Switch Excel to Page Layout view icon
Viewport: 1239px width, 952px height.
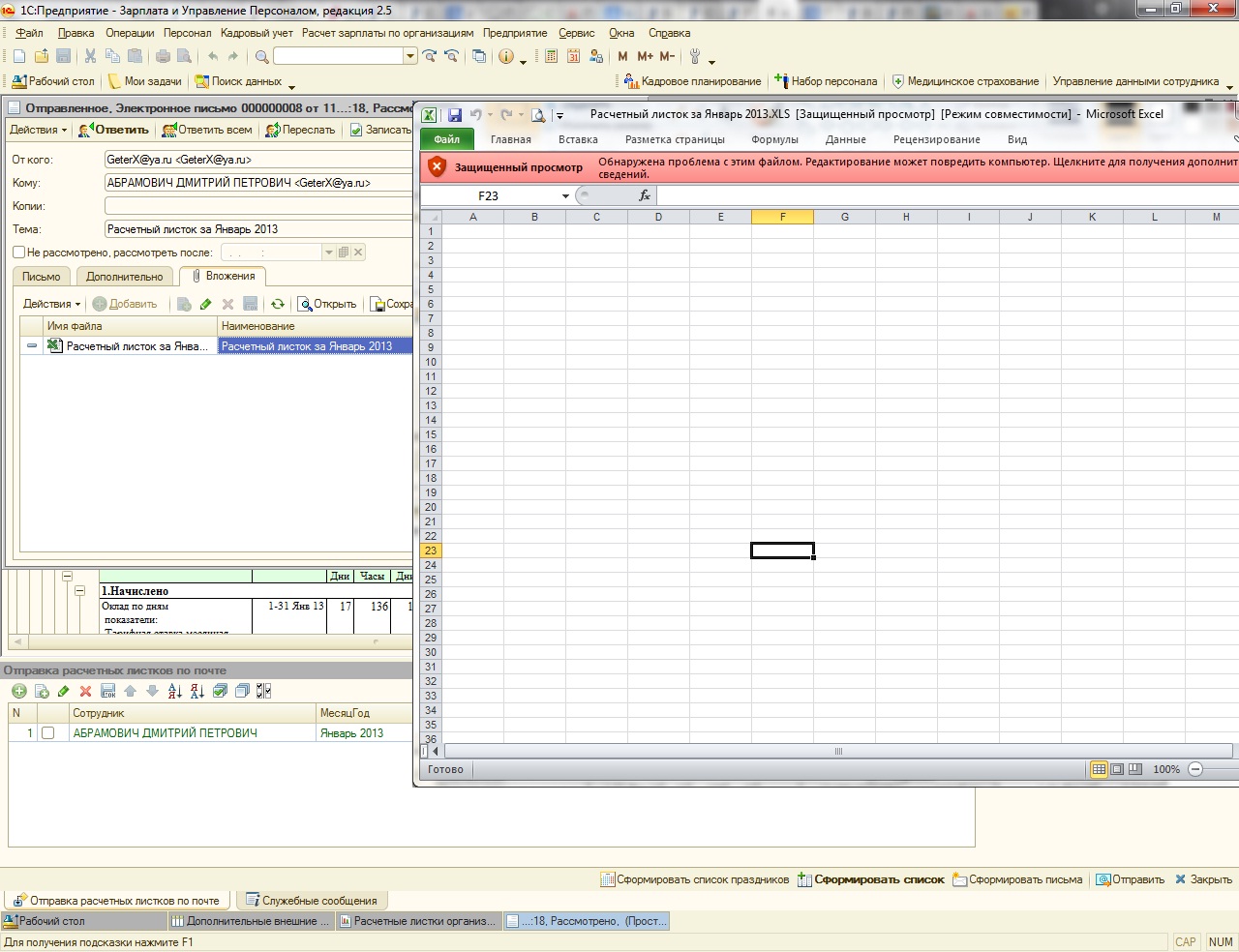coord(1117,769)
